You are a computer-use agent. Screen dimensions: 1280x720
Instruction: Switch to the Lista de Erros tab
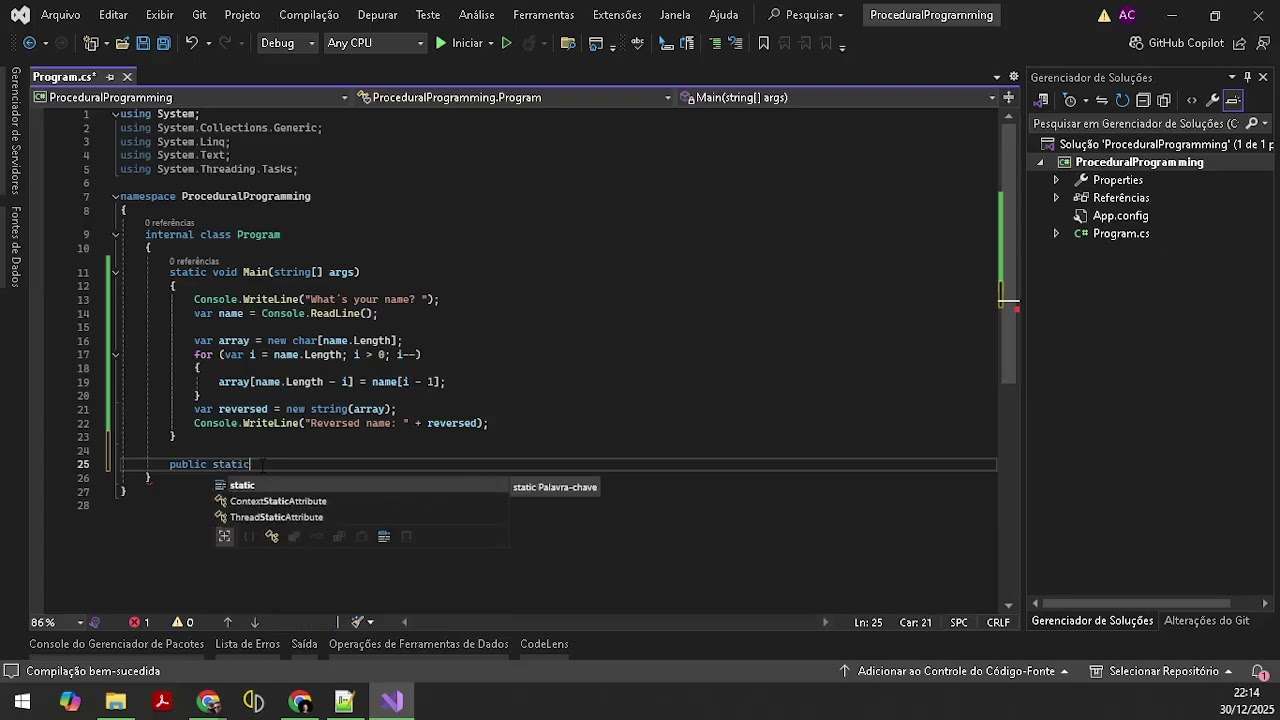pyautogui.click(x=248, y=645)
